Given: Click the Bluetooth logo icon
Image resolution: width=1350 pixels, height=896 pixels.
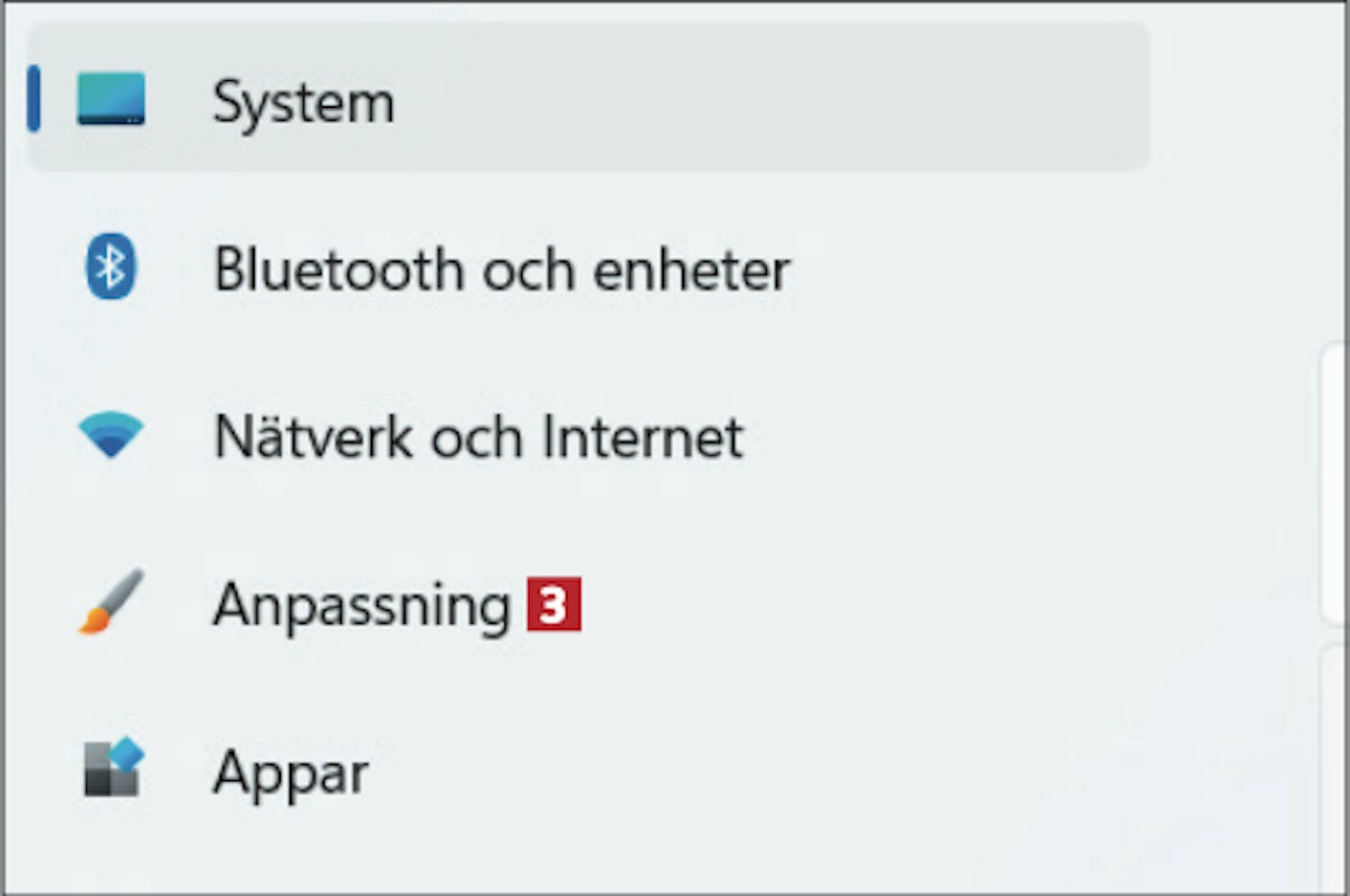Looking at the screenshot, I should click(x=111, y=266).
